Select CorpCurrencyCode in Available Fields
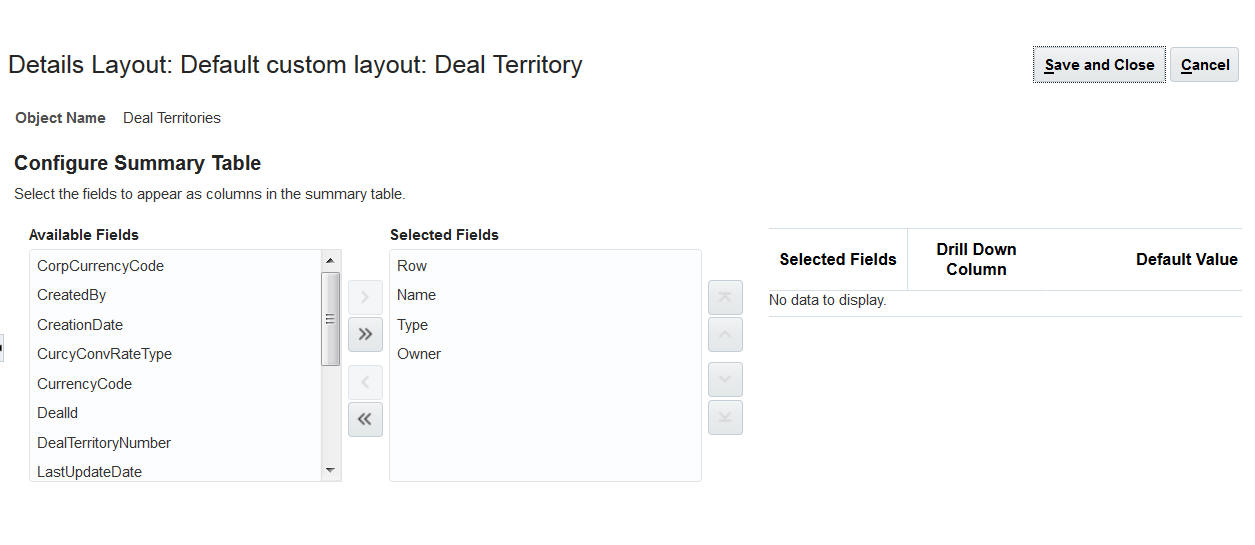 tap(100, 266)
